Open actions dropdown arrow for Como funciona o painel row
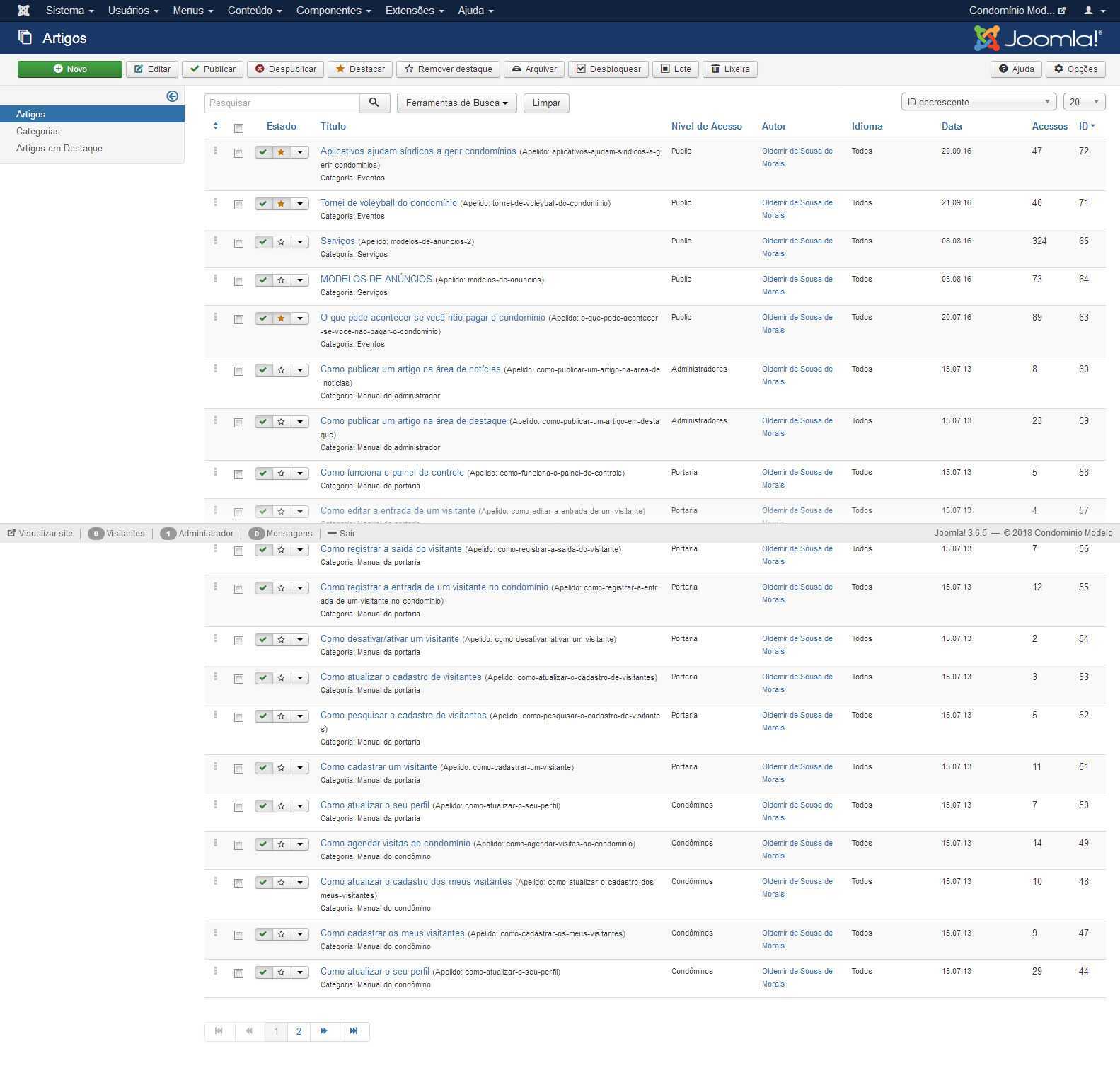The width and height of the screenshot is (1120, 1080). pyautogui.click(x=300, y=473)
